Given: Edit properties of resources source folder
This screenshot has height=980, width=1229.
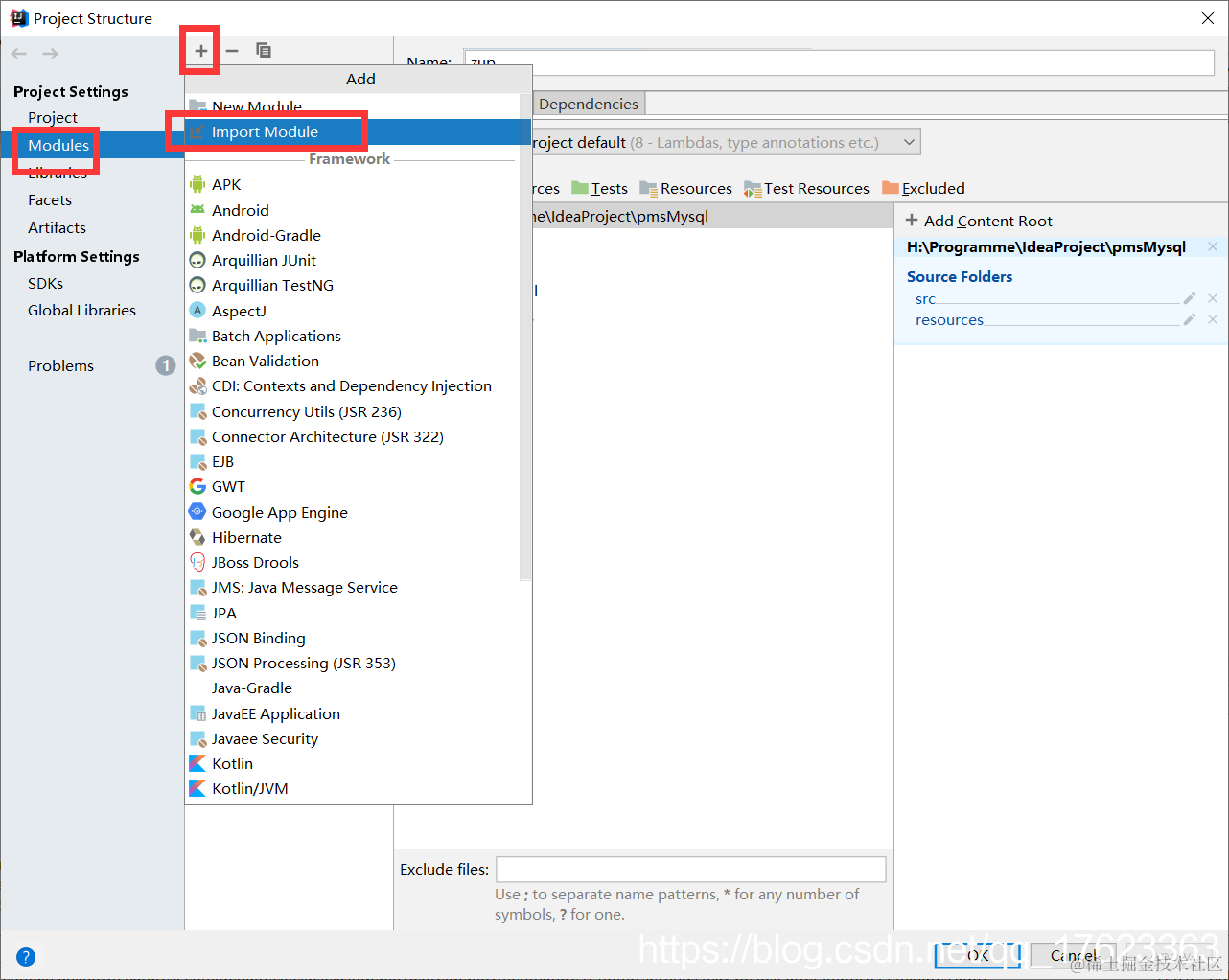Looking at the screenshot, I should [x=1190, y=319].
